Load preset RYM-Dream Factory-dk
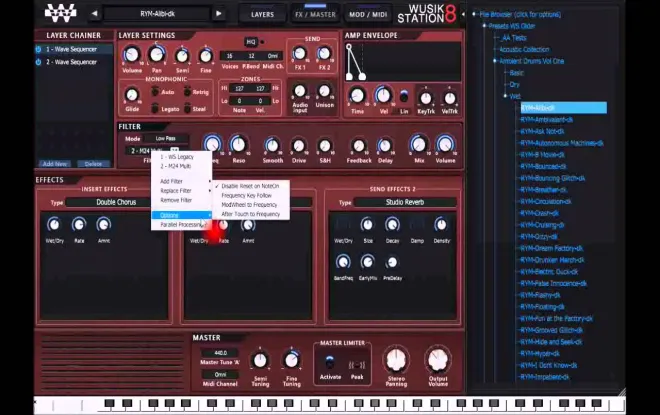The image size is (660, 415). (552, 248)
